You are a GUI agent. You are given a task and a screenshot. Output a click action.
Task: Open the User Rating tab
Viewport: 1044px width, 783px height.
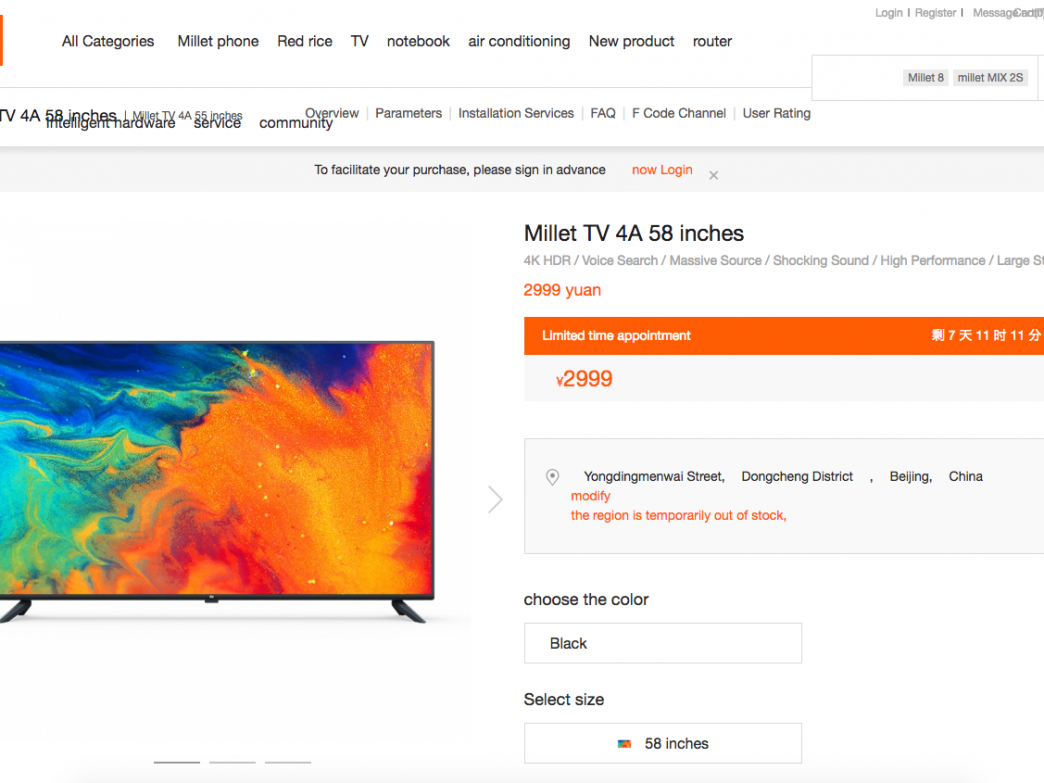click(x=776, y=113)
